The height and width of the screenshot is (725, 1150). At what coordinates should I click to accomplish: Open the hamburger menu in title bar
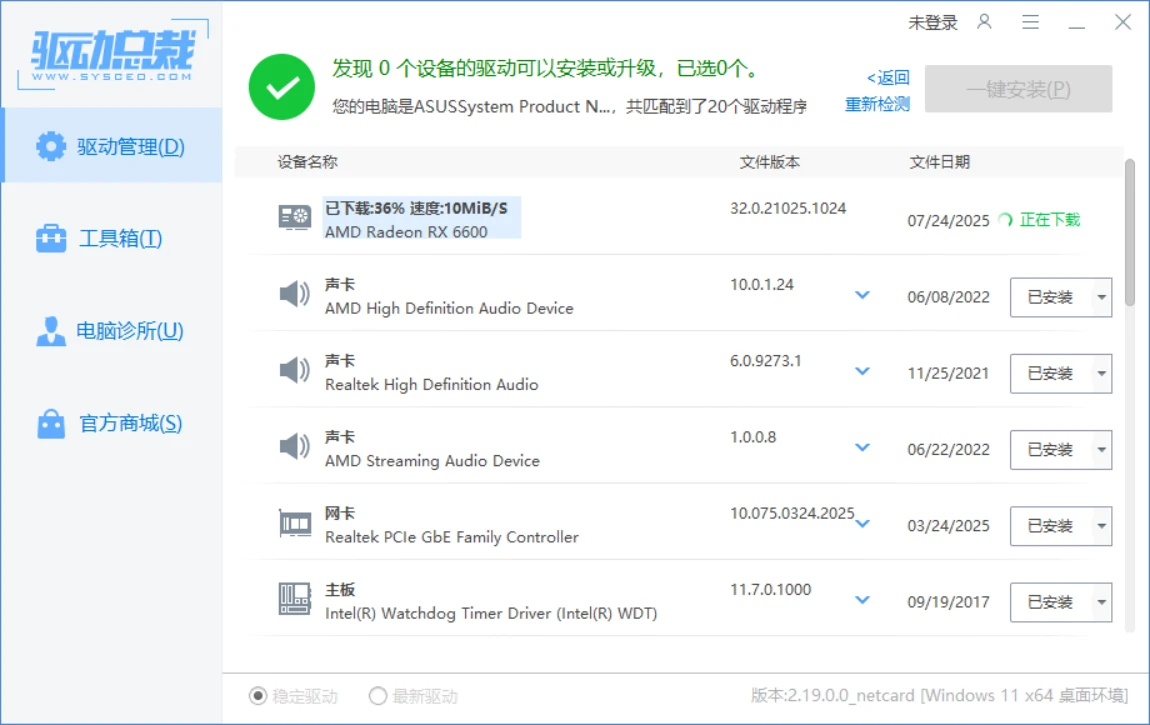click(x=1031, y=22)
